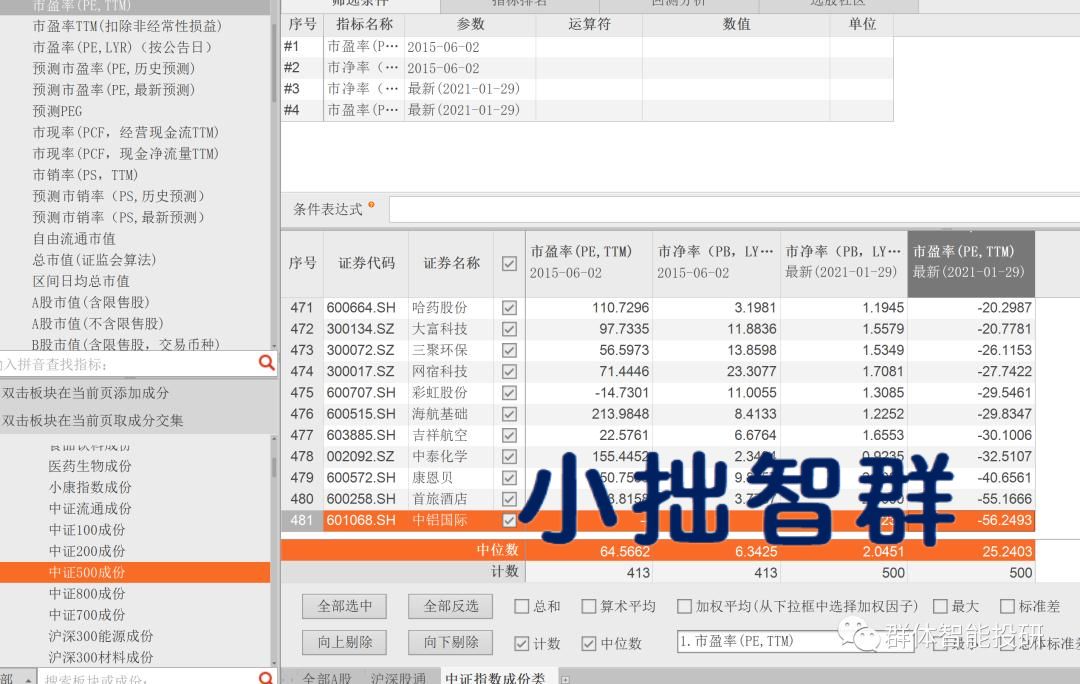Select the 预测PEG indicator in the list
1080x684 pixels.
tap(57, 111)
